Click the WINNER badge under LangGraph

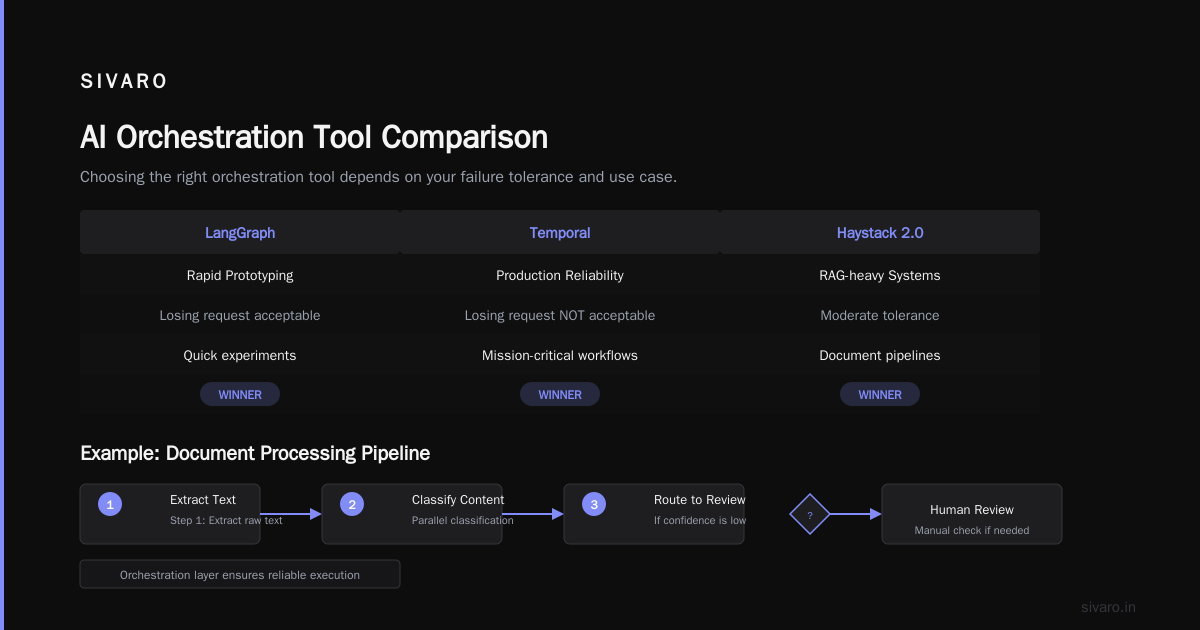tap(240, 394)
